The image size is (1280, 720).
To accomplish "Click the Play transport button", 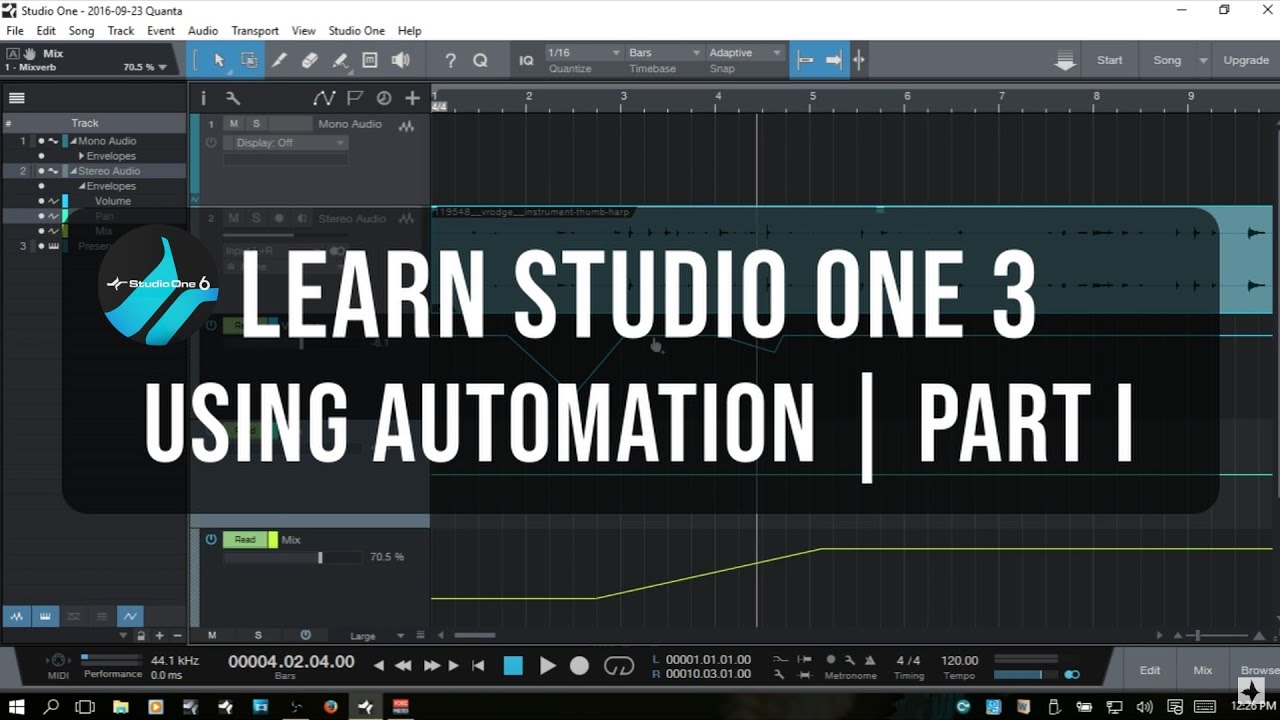I will click(x=547, y=665).
